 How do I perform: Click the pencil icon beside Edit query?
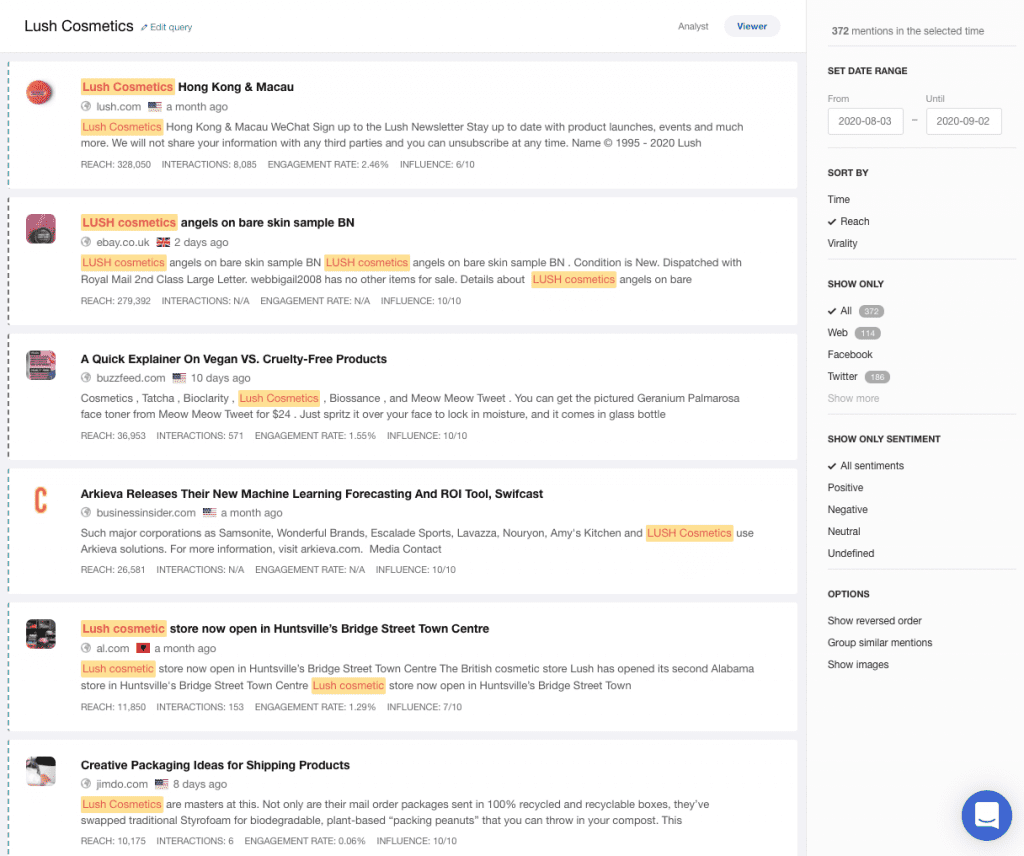(x=144, y=28)
